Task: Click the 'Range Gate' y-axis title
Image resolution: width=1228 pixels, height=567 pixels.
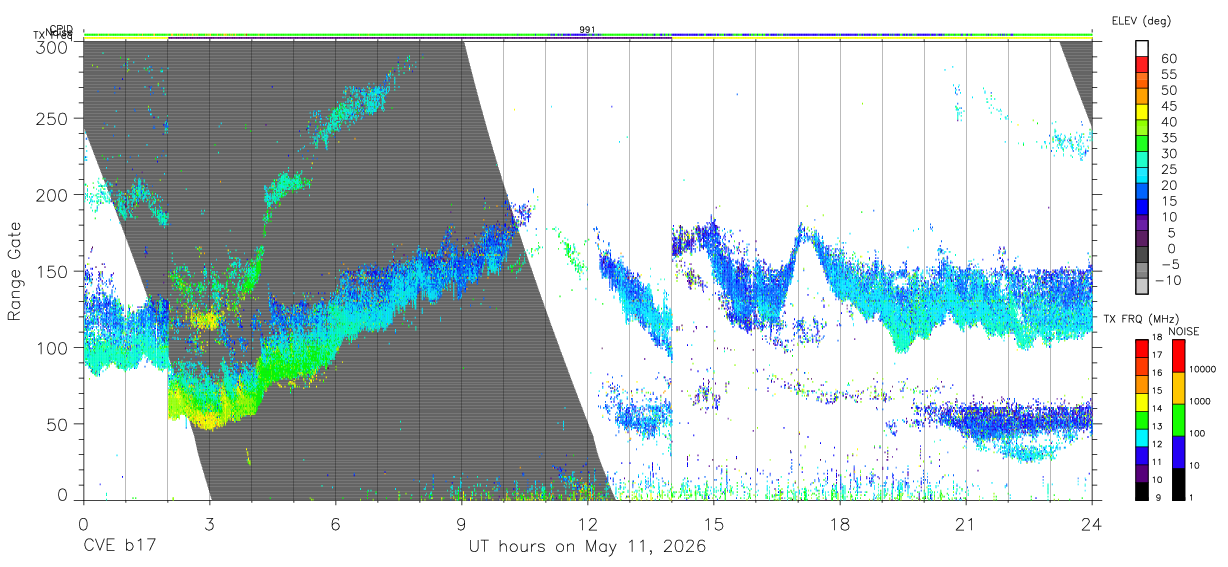Action: 15,272
